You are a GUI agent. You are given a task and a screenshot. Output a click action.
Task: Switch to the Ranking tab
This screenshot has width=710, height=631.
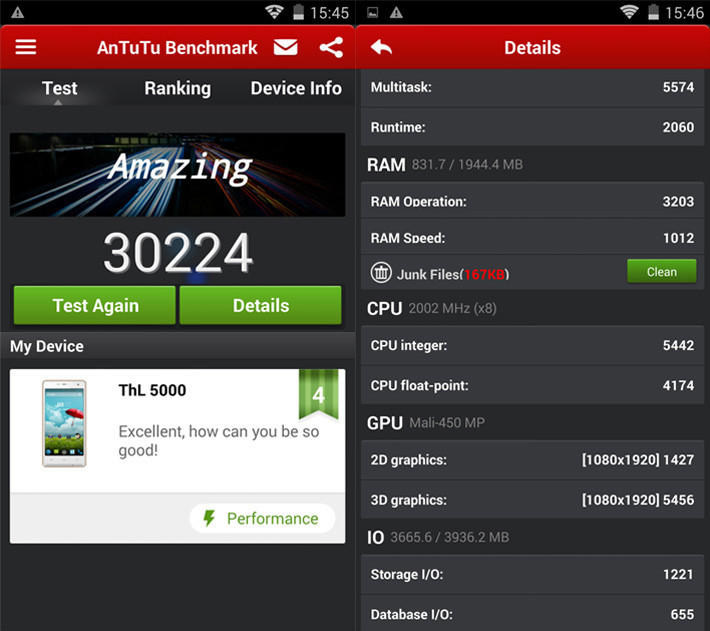click(177, 88)
